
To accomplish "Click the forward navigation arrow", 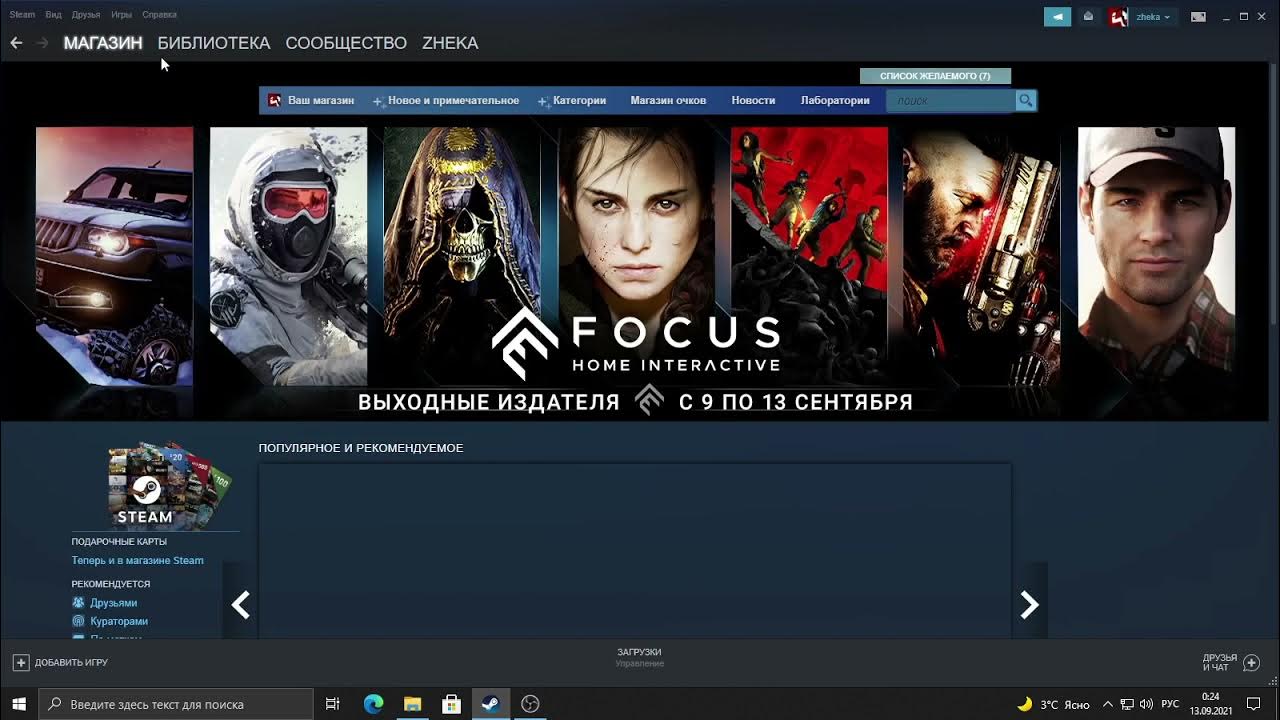I will [x=42, y=43].
